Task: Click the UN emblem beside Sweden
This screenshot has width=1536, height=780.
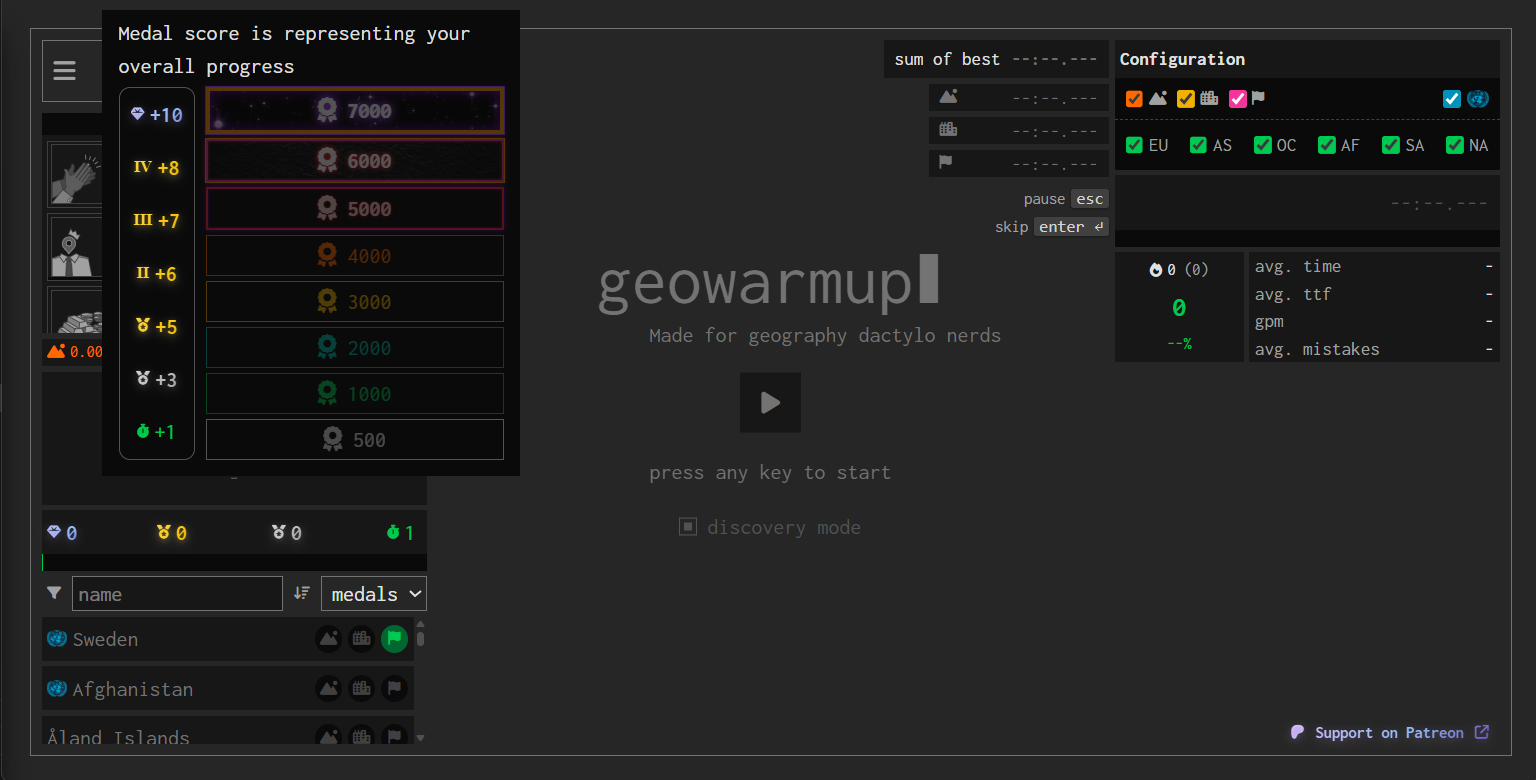Action: click(x=56, y=638)
